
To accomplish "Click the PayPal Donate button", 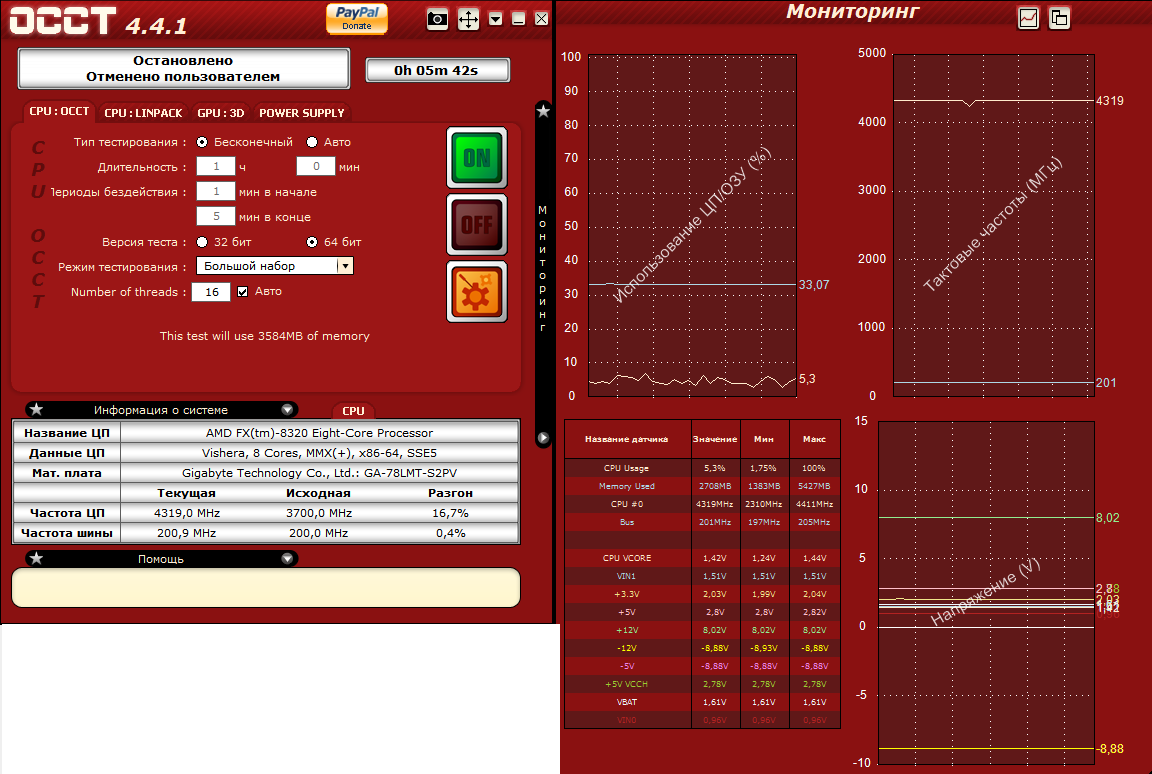I will (x=357, y=18).
